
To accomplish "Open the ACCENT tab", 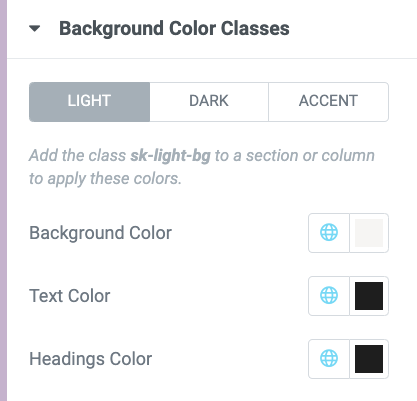I will tap(328, 102).
